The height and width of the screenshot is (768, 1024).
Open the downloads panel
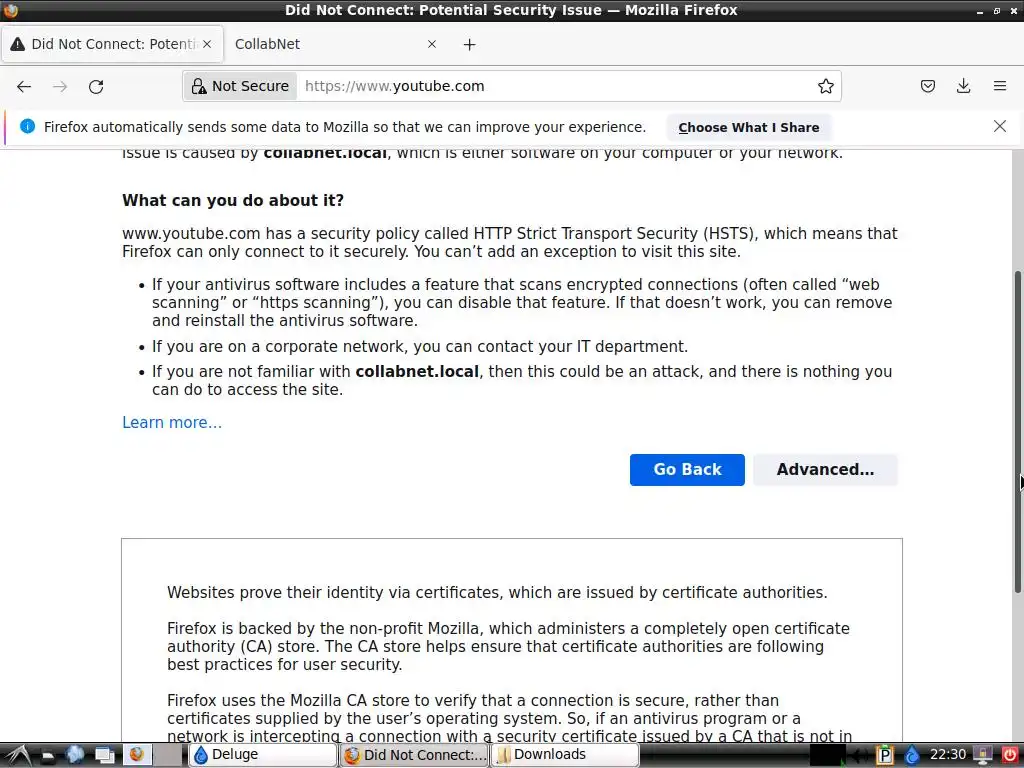point(963,86)
